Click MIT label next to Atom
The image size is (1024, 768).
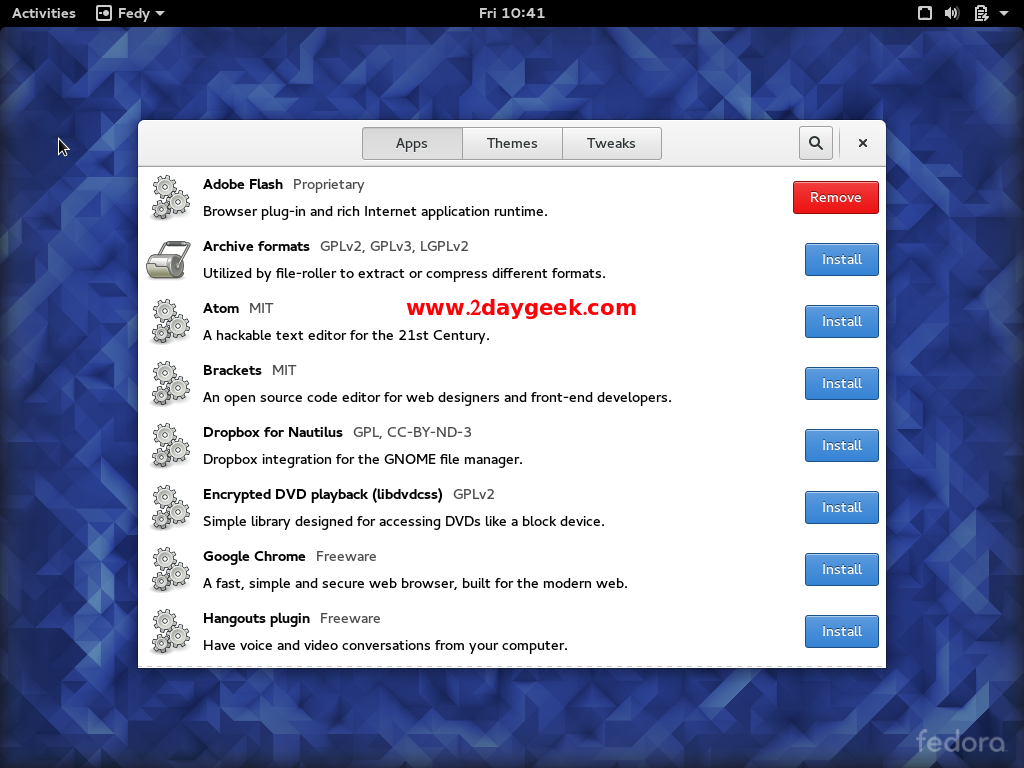pos(261,308)
